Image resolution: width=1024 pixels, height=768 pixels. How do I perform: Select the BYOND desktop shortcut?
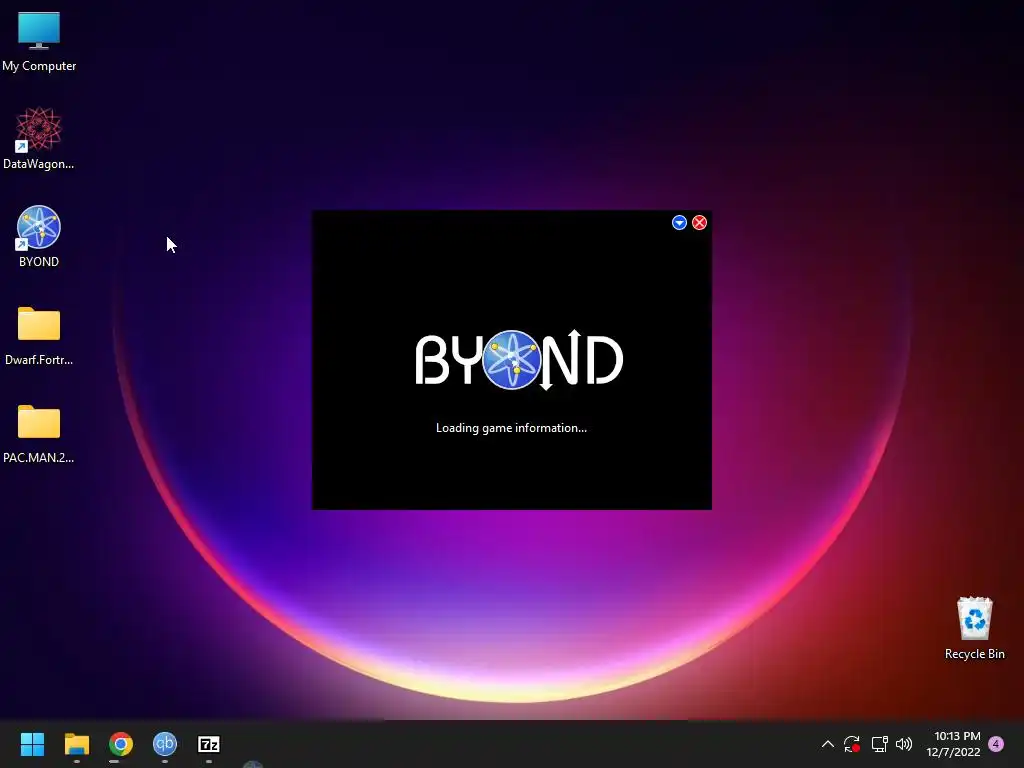coord(39,236)
